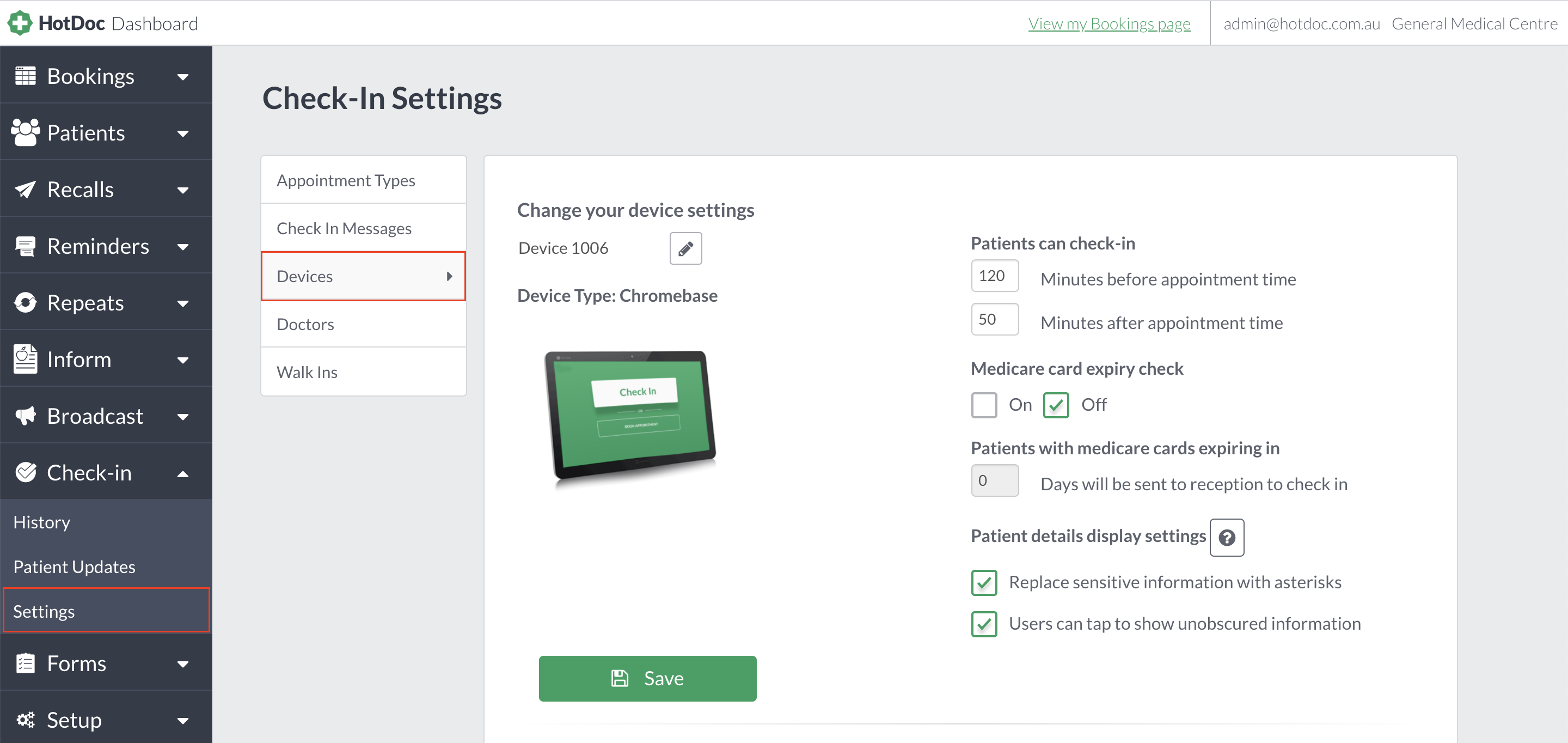Screen dimensions: 1568x743
Task: Click the medicare expiring days field
Action: pyautogui.click(x=995, y=480)
